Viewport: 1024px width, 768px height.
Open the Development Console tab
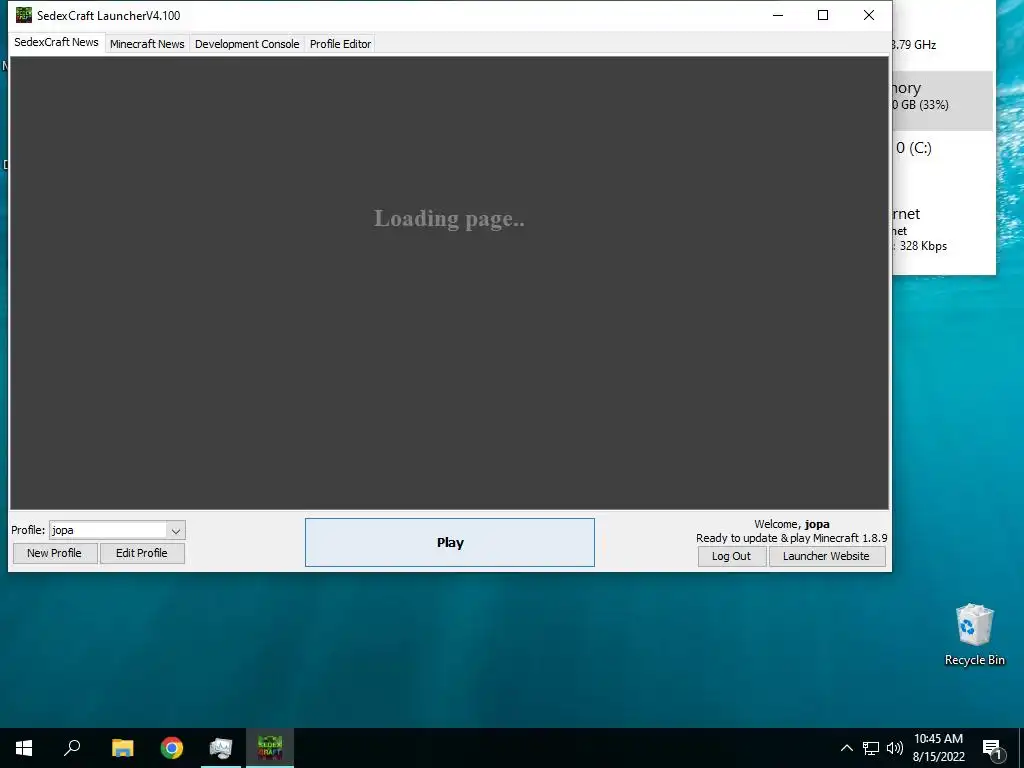[x=247, y=44]
